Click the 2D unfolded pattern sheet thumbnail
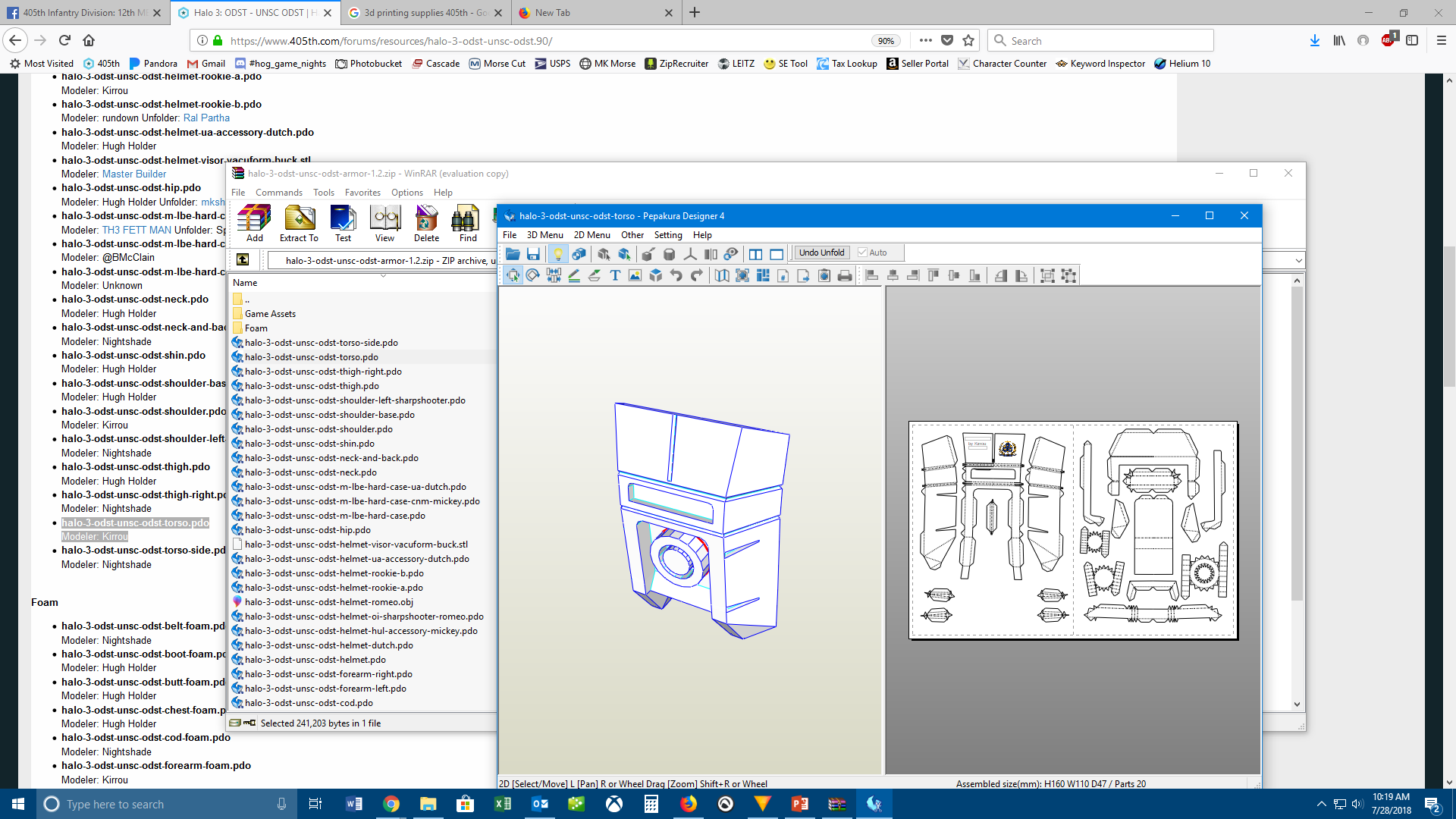Screen dimensions: 1456x819 [x=1073, y=530]
